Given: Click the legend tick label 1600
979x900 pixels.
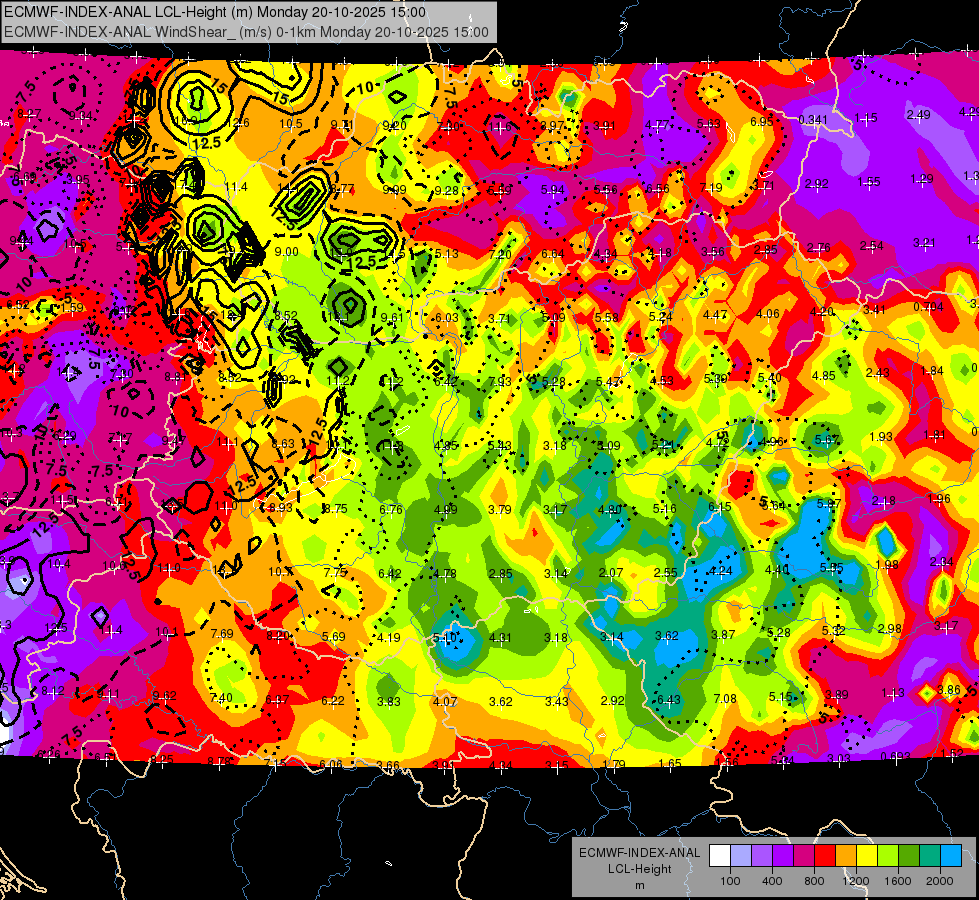Looking at the screenshot, I should 898,881.
